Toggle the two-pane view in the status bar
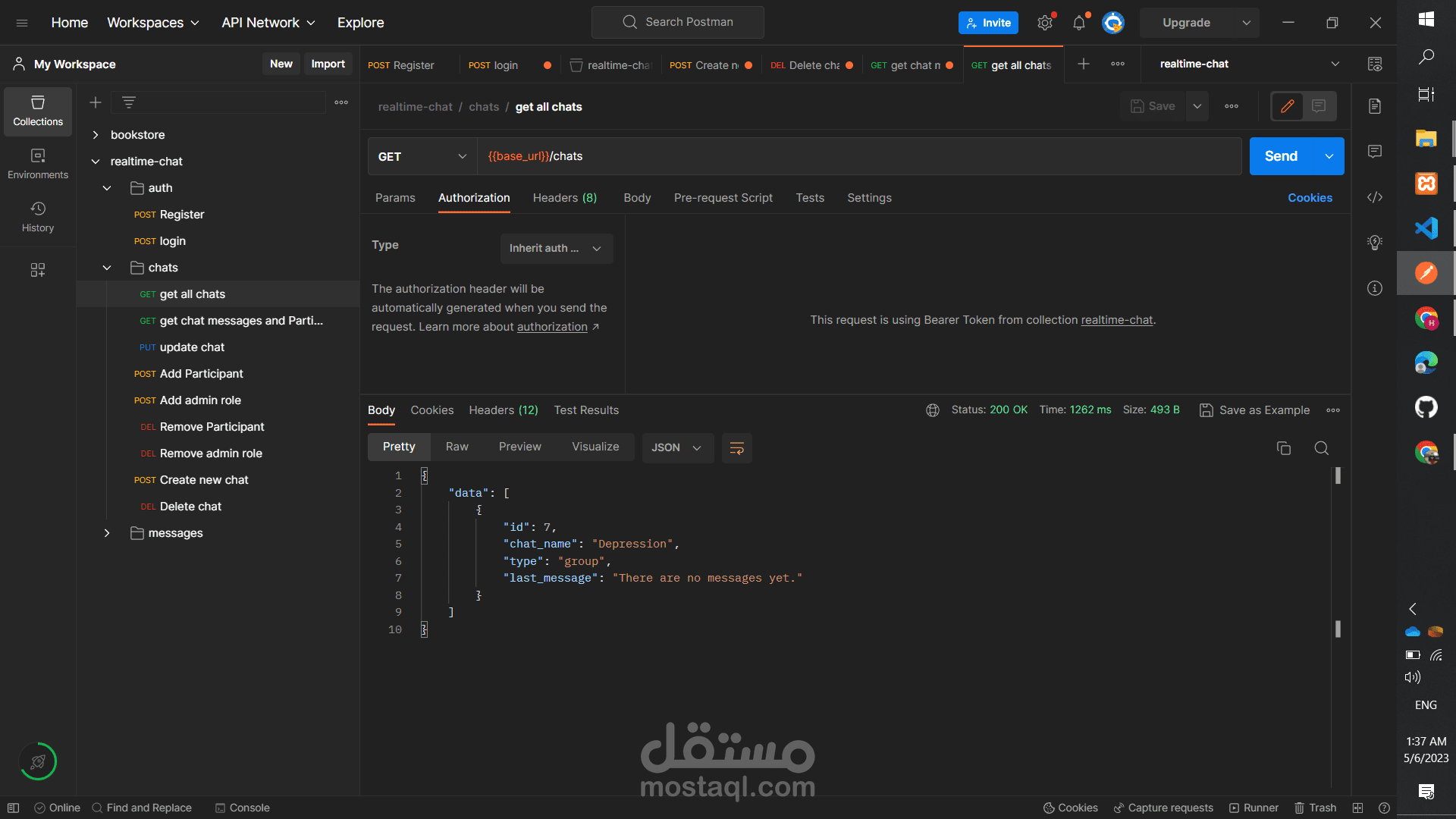1456x819 pixels. point(1357,808)
